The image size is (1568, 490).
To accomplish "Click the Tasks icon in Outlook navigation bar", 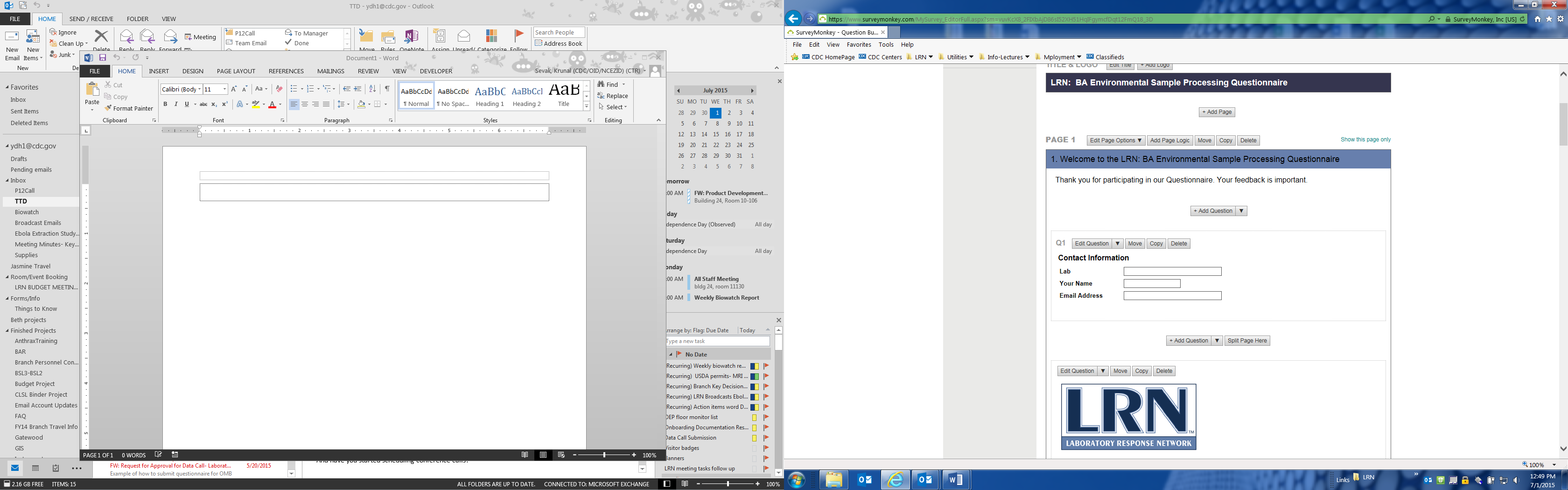I will click(56, 468).
